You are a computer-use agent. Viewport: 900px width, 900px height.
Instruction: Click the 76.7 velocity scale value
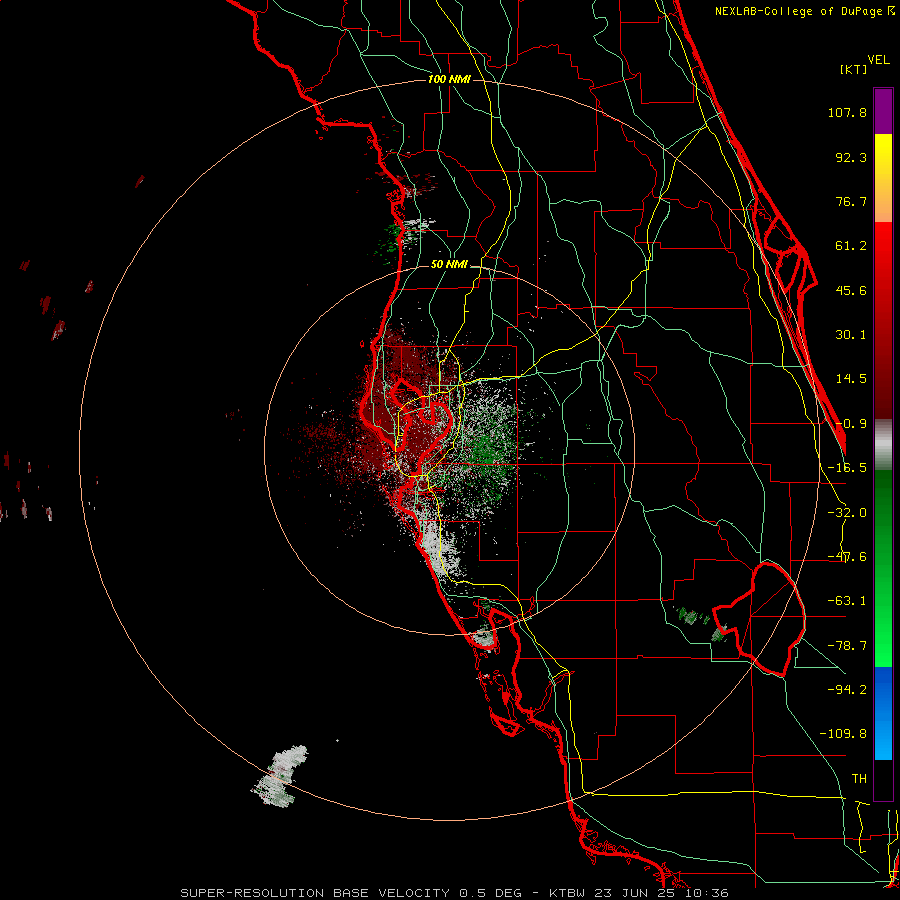click(x=851, y=201)
